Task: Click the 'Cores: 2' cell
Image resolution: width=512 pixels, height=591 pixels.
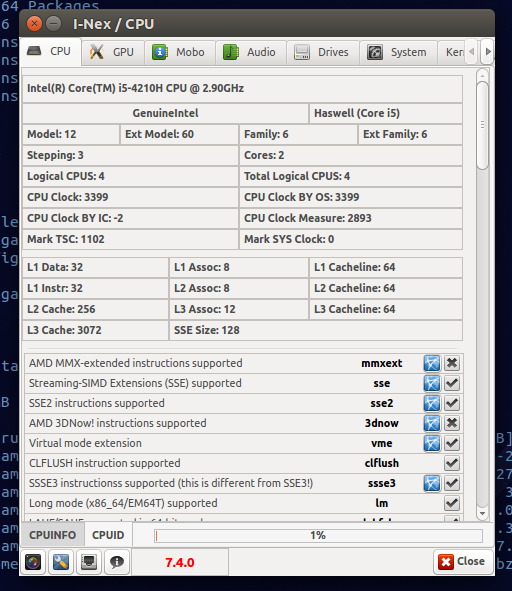Action: coord(351,155)
